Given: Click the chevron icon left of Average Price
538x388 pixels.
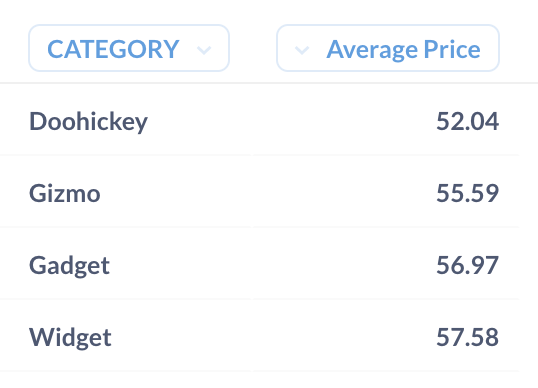Looking at the screenshot, I should (x=302, y=50).
